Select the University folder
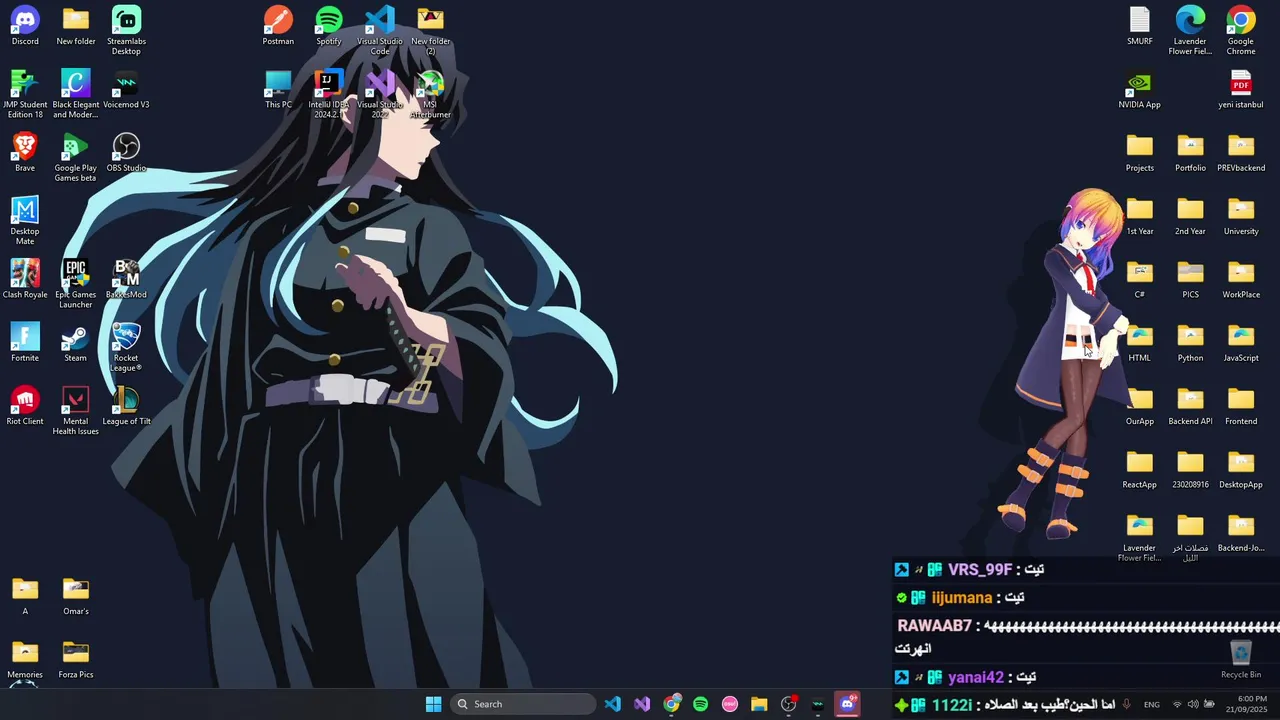 click(1241, 216)
